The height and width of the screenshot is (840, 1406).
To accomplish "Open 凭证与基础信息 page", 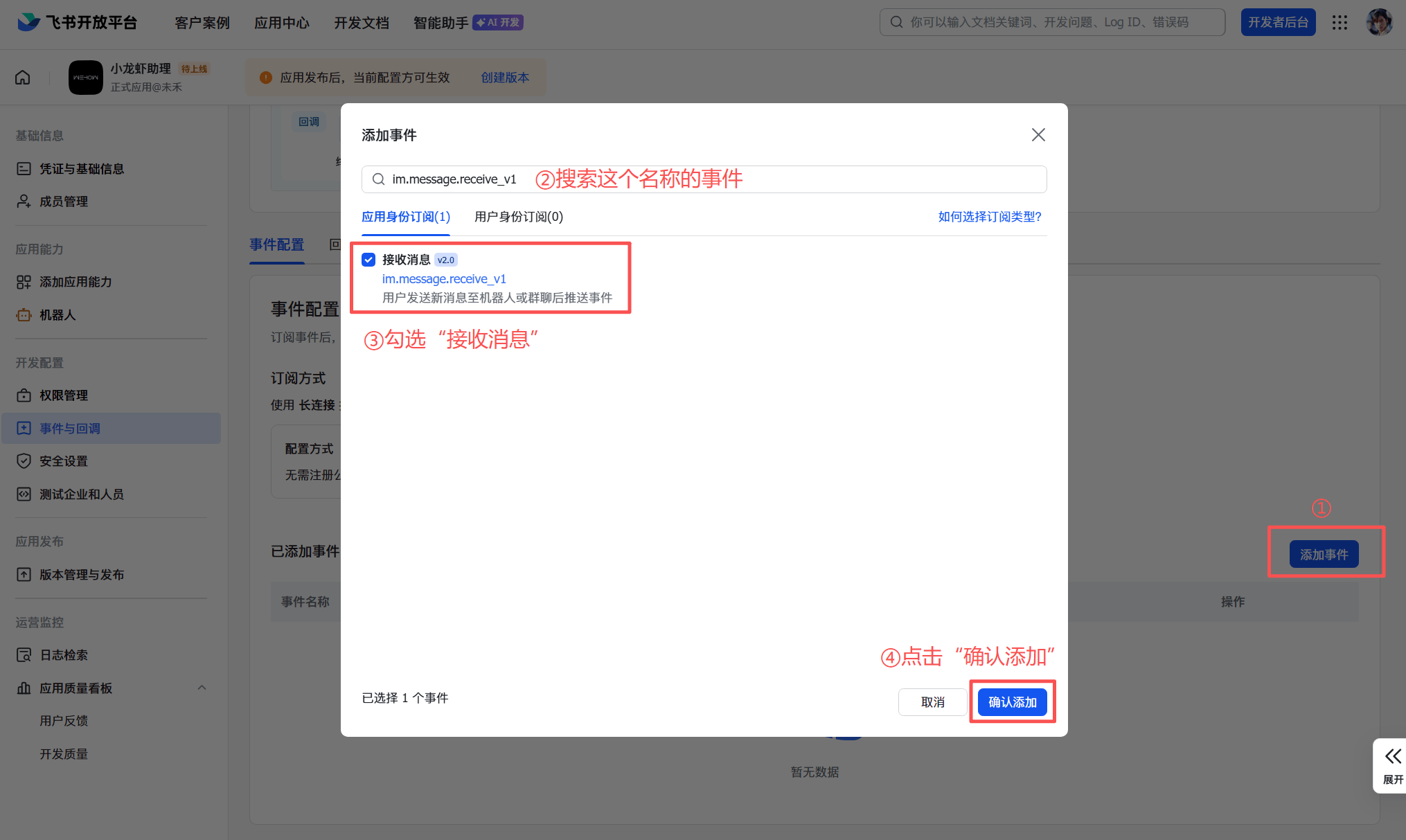I will pos(83,168).
